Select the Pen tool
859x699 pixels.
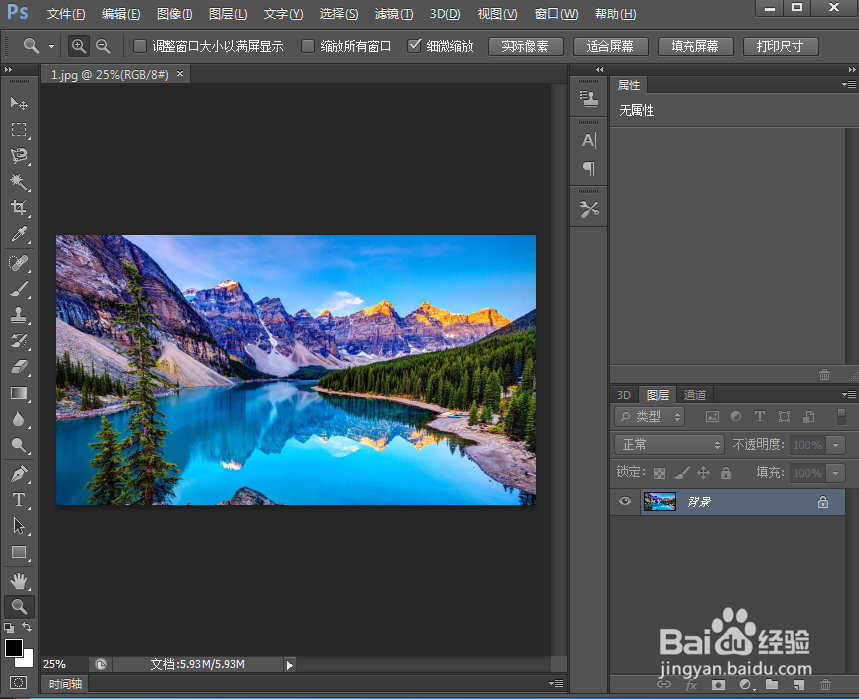(19, 473)
